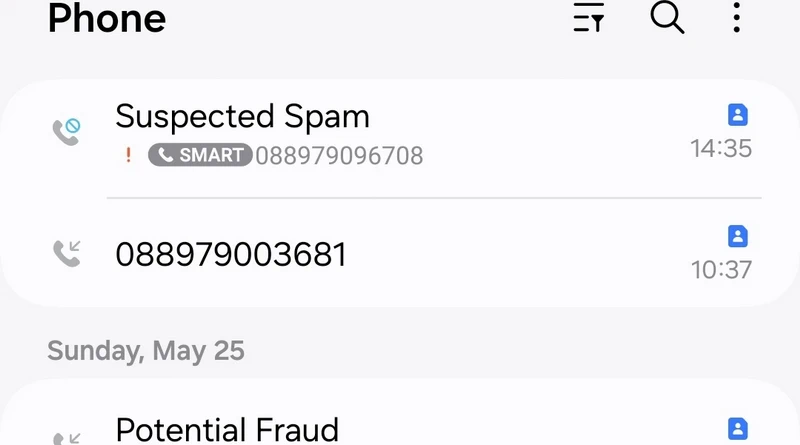
Task: Tap contact icon on Potential Fraud entry
Action: (x=737, y=429)
